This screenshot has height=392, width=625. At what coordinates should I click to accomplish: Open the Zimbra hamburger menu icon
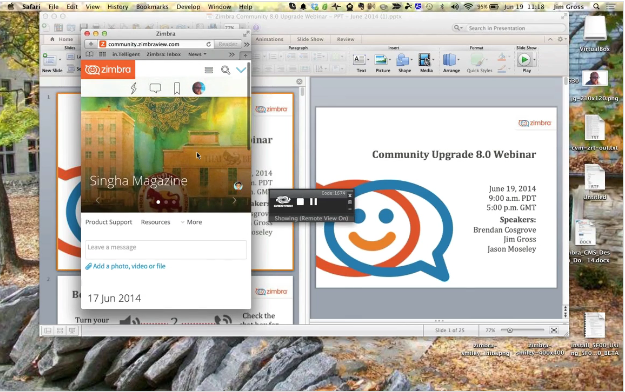[x=208, y=70]
